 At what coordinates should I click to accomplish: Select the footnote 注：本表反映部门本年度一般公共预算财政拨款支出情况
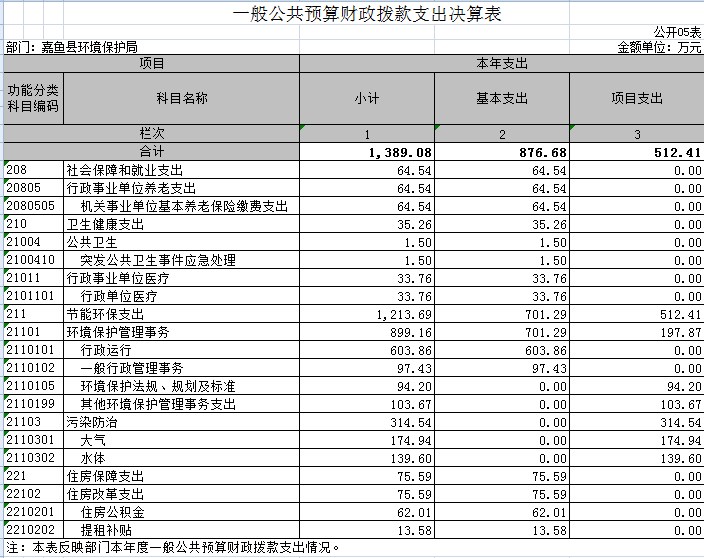pyautogui.click(x=173, y=547)
